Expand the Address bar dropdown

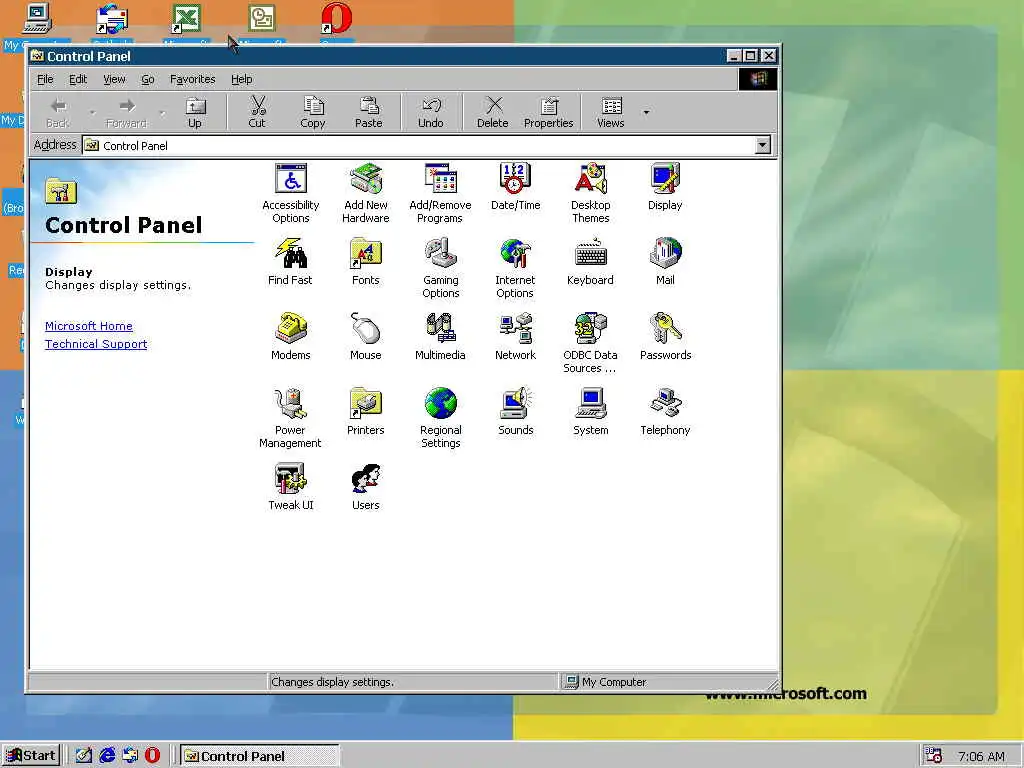pyautogui.click(x=762, y=145)
